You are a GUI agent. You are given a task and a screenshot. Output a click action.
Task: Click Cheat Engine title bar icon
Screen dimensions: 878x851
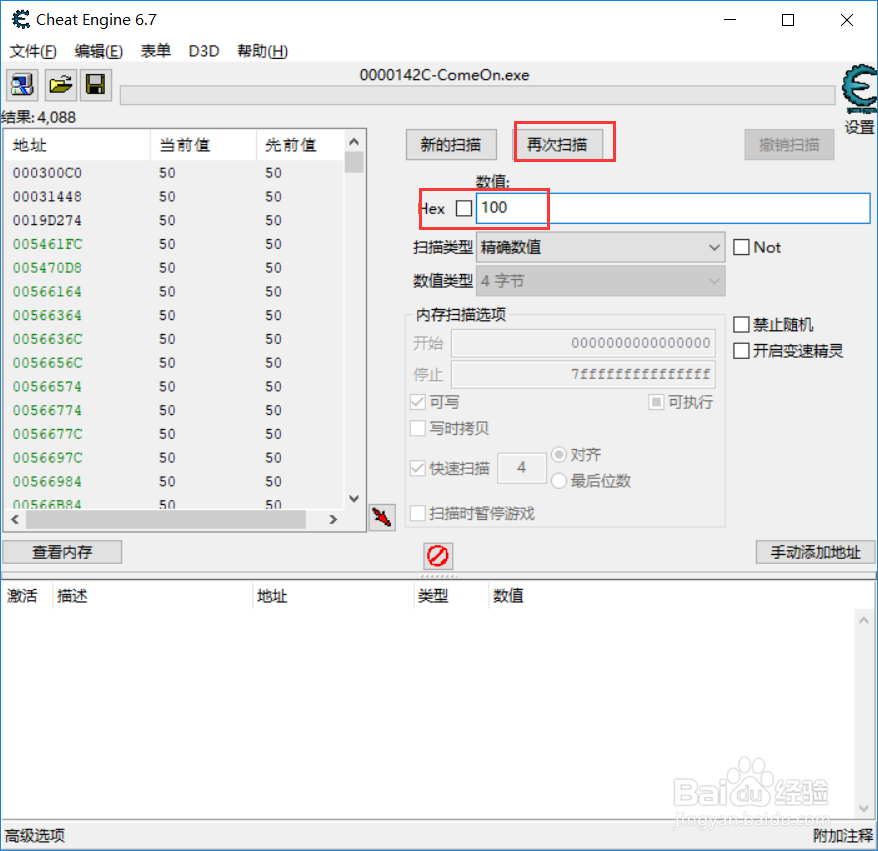point(21,20)
